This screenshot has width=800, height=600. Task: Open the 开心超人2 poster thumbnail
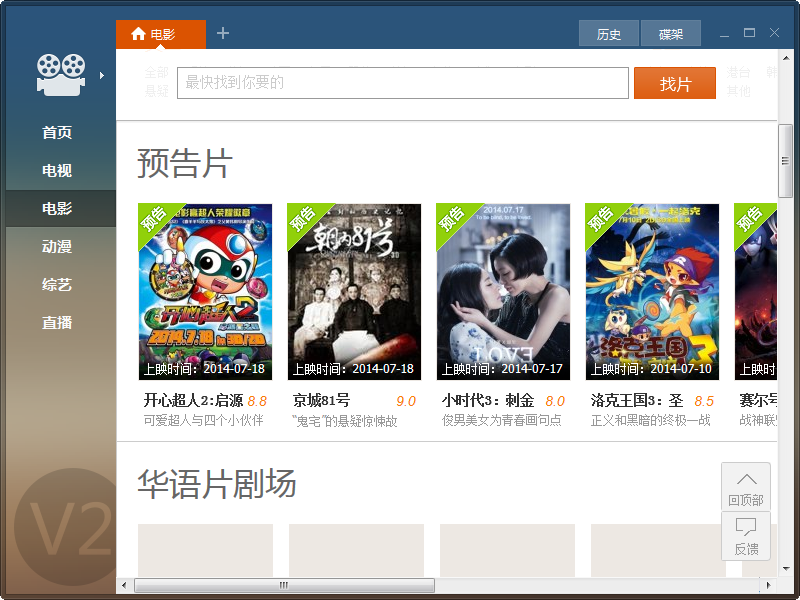205,292
